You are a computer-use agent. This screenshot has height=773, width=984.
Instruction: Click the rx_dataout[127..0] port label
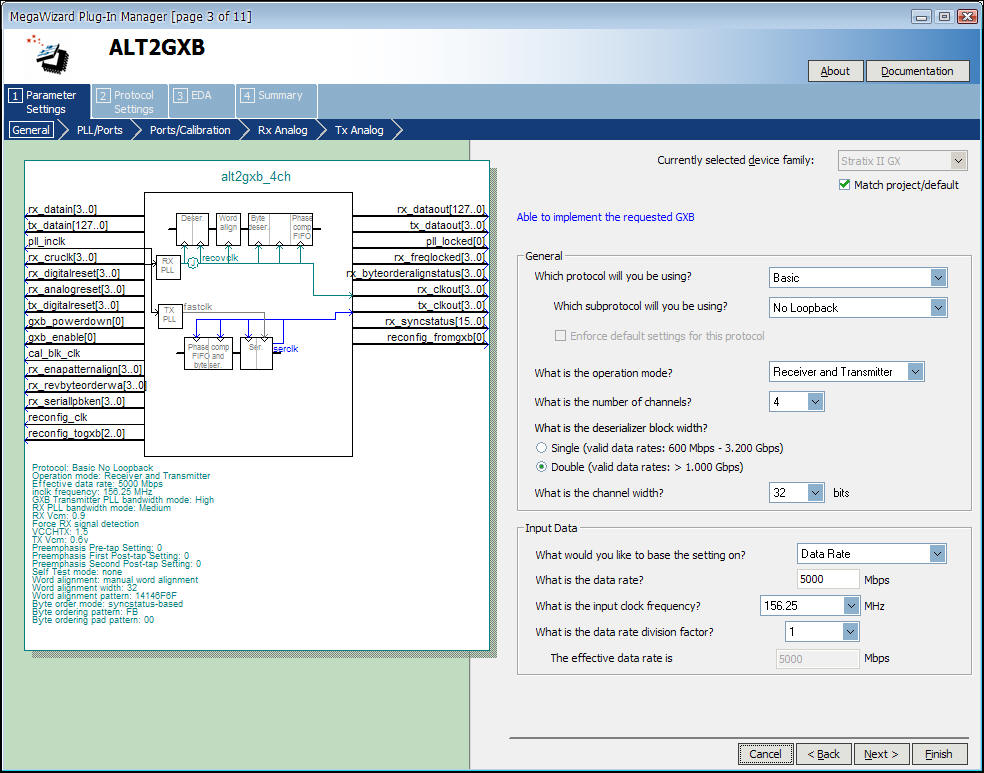441,209
